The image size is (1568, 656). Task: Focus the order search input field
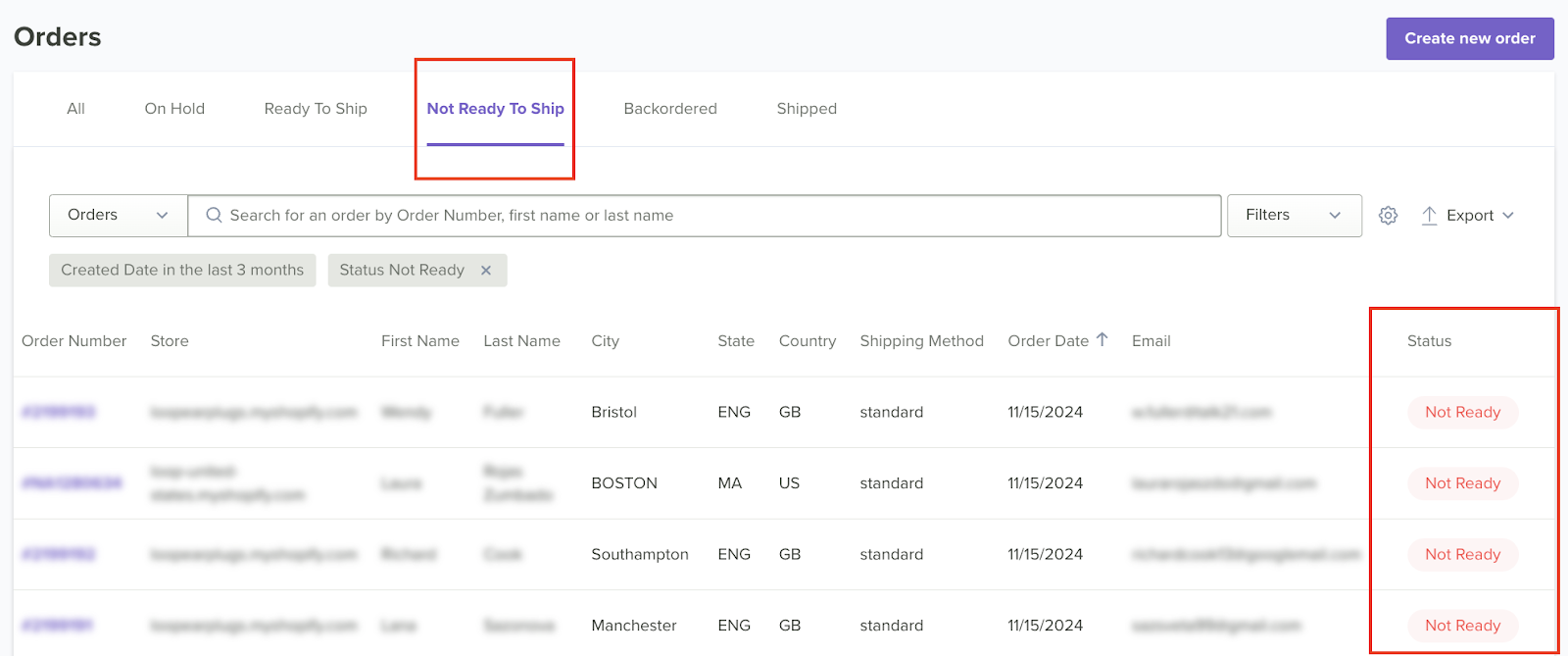(705, 216)
